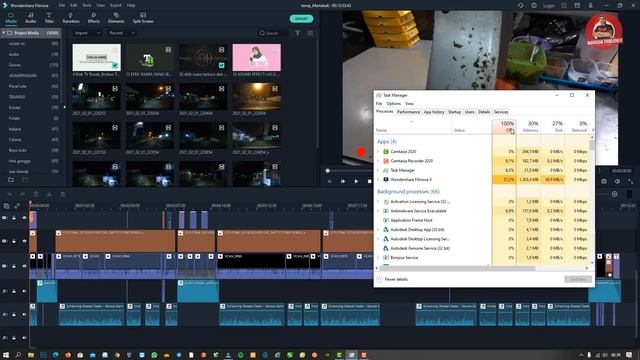Open the Split Screen panel icon
This screenshot has width=640, height=360.
point(143,16)
